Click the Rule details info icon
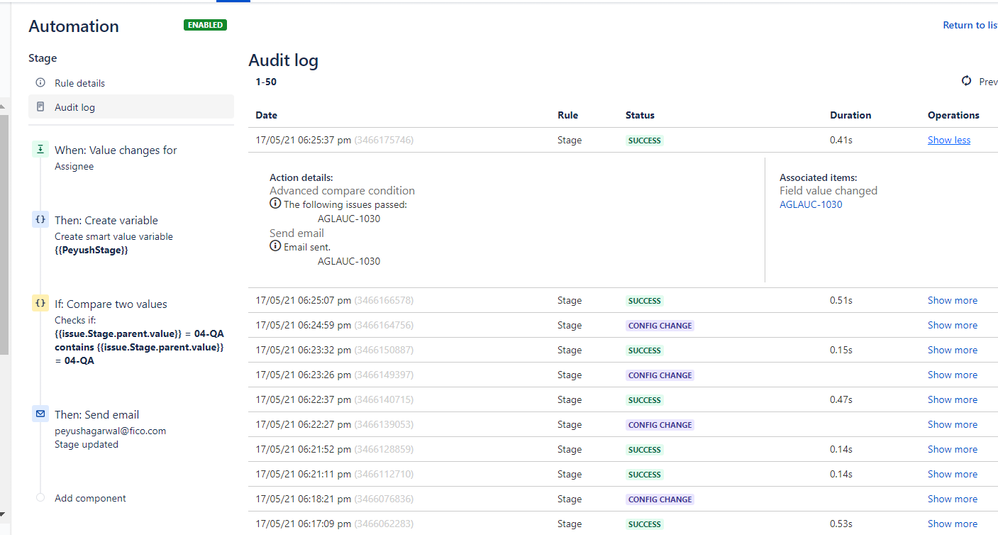Screen dimensions: 998x535 (41, 83)
